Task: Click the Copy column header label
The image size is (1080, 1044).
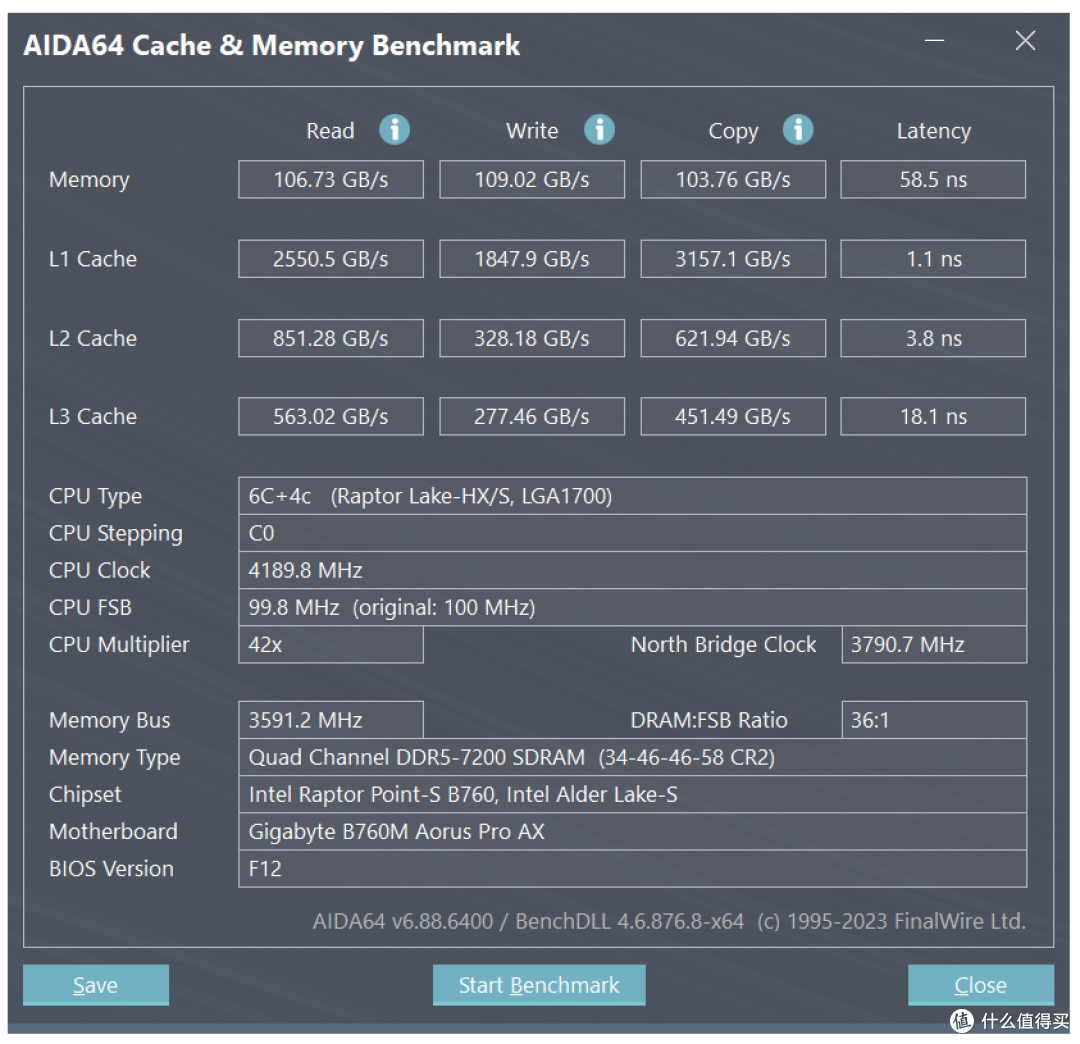Action: coord(733,132)
